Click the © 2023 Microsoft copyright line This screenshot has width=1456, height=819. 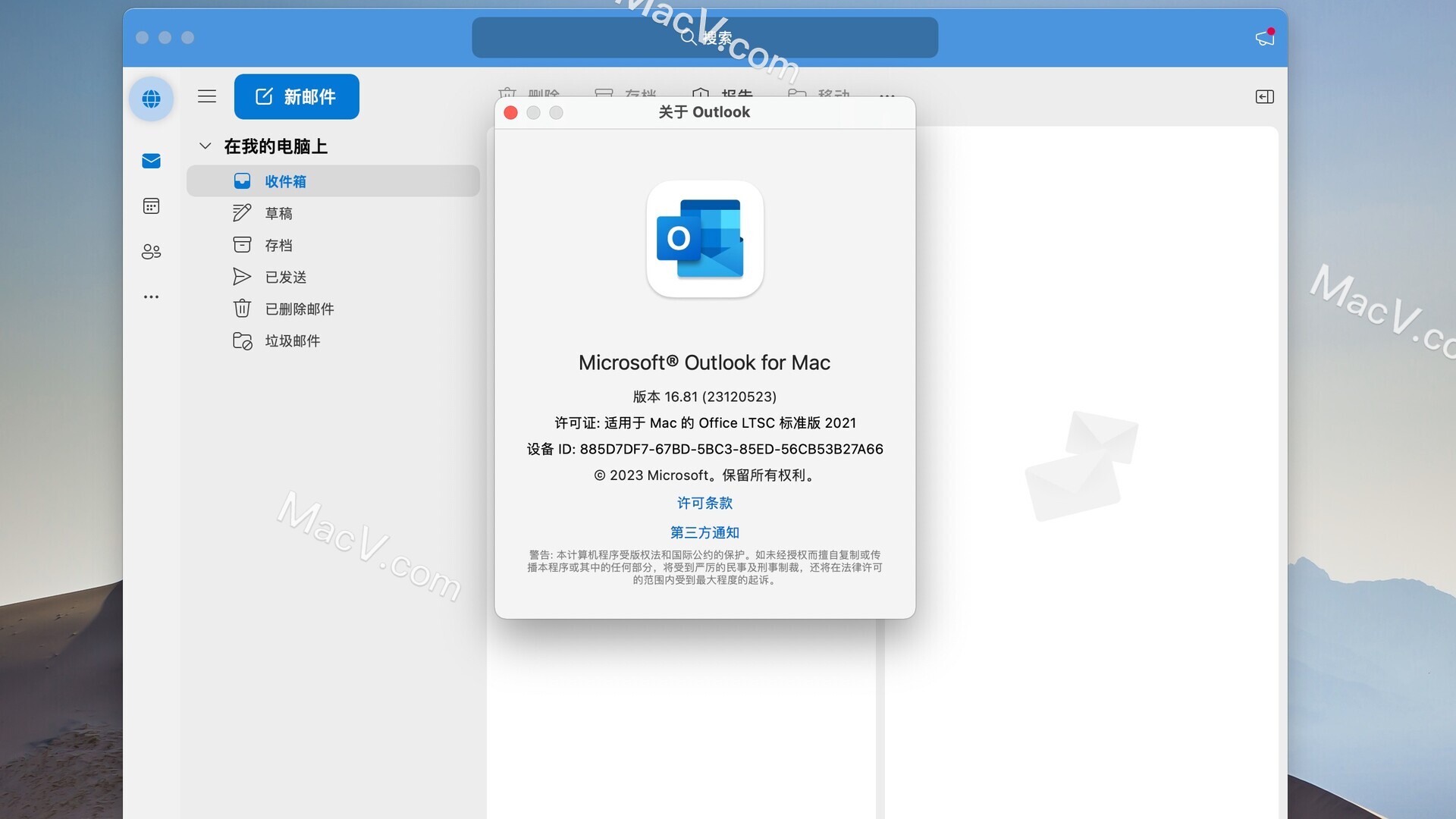pos(704,475)
